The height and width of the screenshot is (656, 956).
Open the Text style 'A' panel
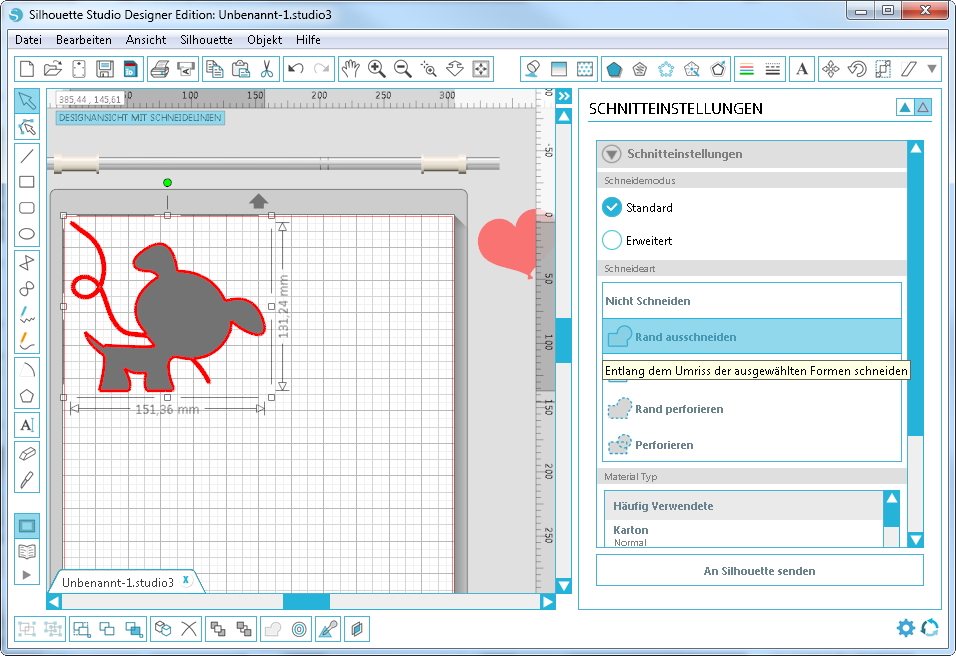tap(801, 69)
